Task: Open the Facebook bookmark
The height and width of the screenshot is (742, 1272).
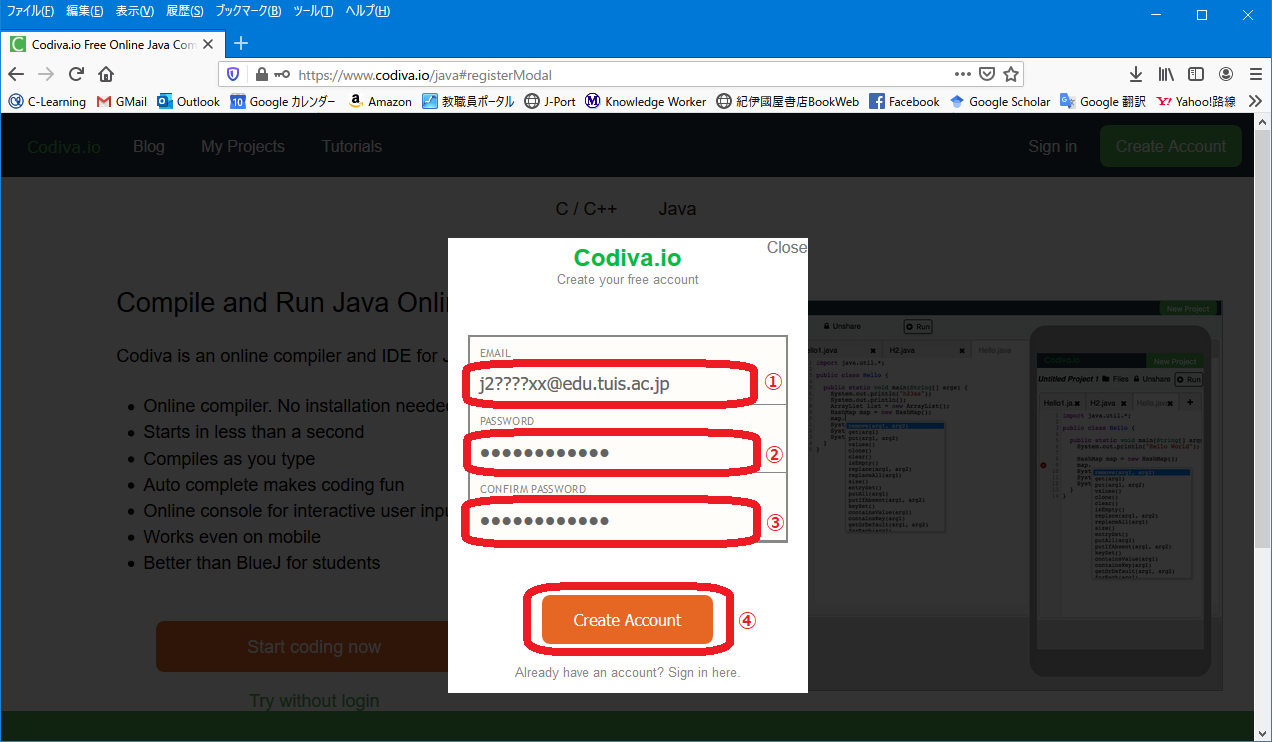Action: [x=905, y=101]
